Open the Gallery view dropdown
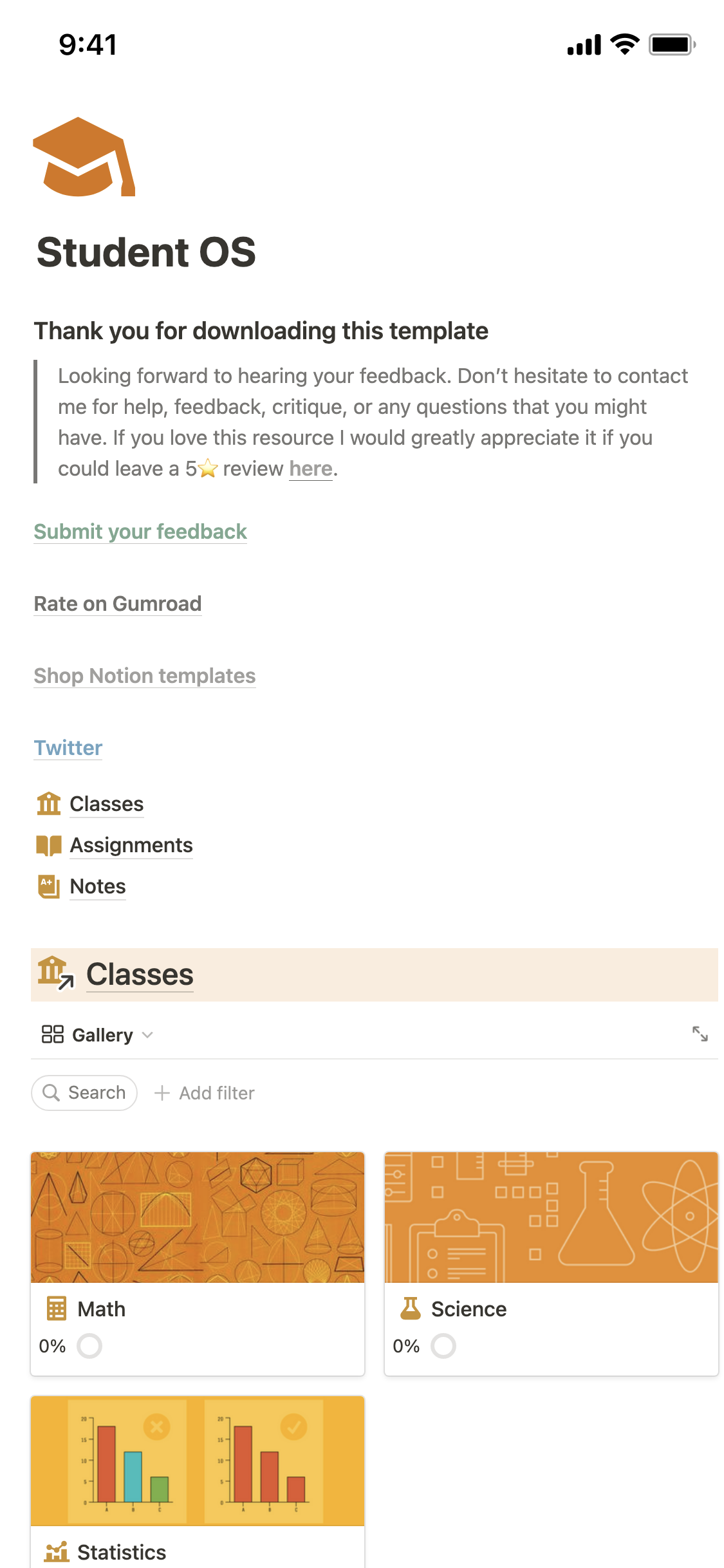The height and width of the screenshot is (1568, 724). tap(98, 1035)
